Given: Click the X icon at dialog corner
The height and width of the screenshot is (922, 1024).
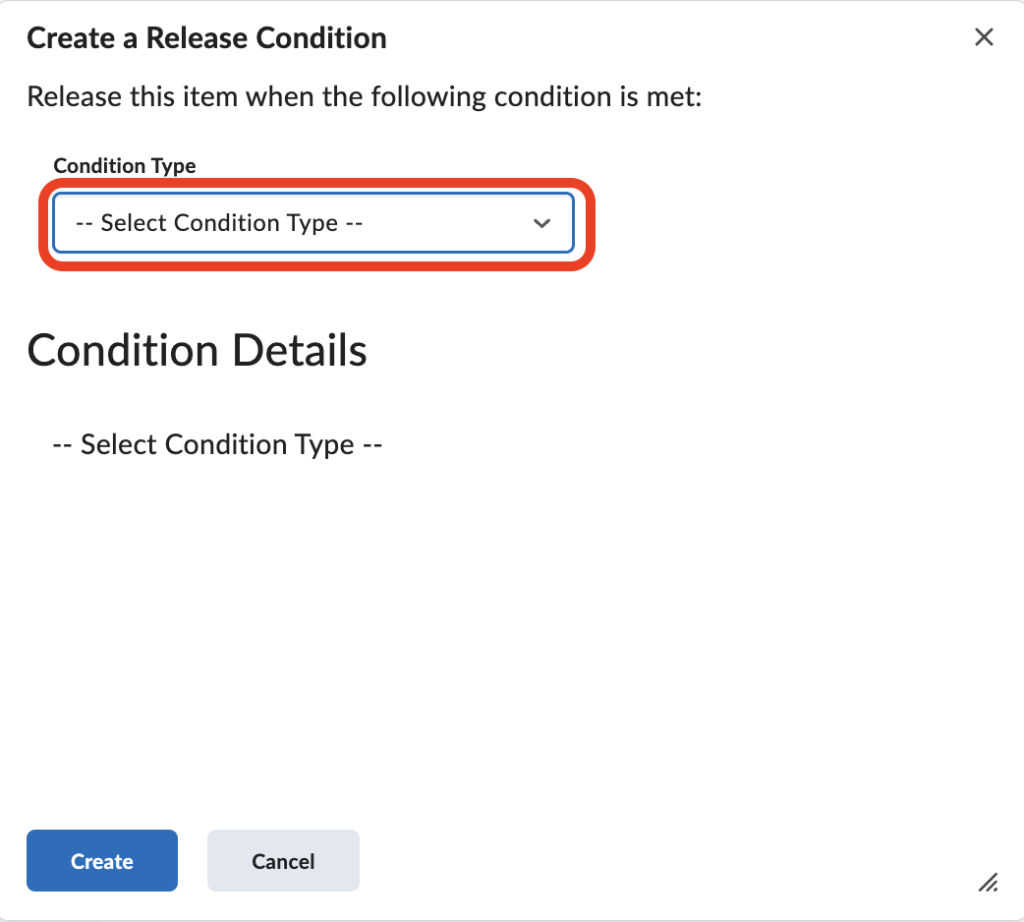Looking at the screenshot, I should point(984,38).
